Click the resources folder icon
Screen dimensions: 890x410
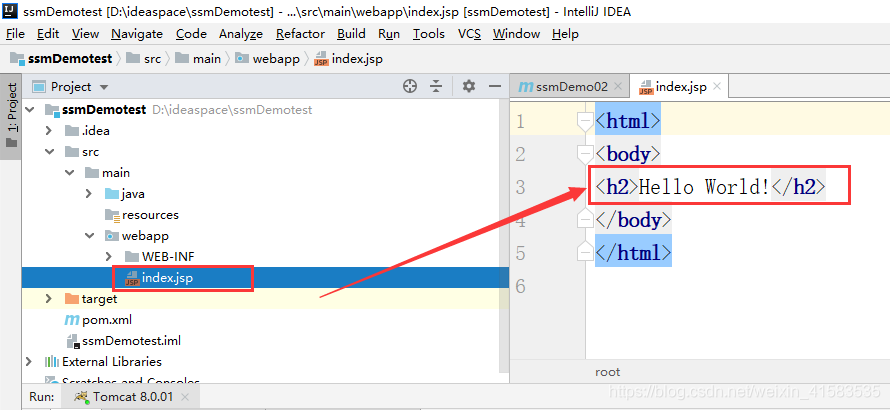112,215
